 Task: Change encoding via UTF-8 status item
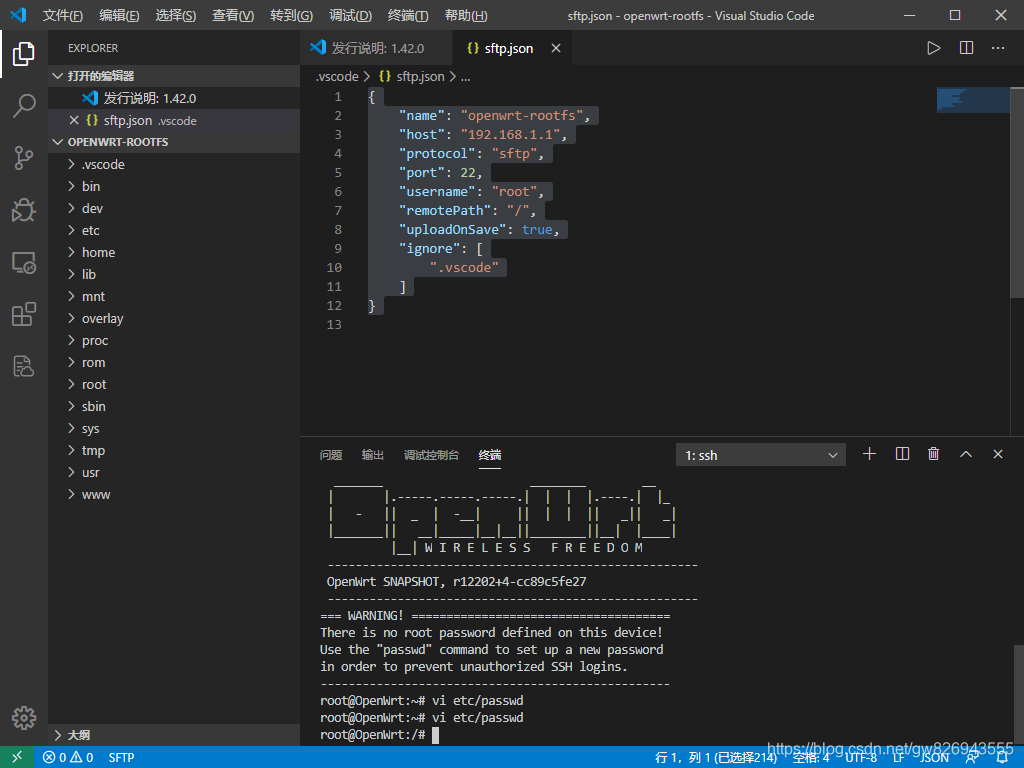[x=861, y=758]
